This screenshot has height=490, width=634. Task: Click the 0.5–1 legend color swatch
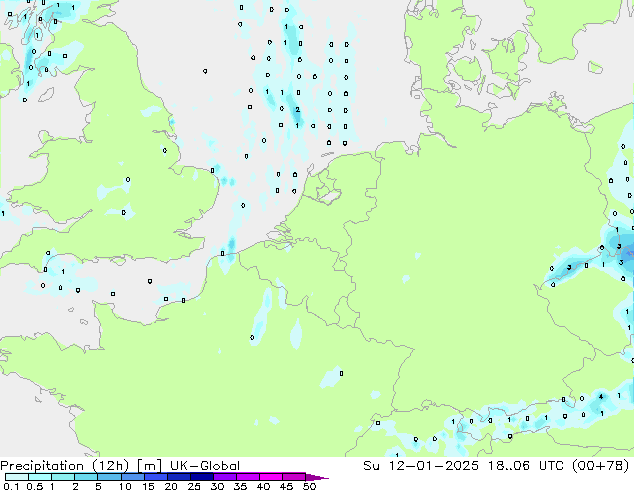click(40, 477)
